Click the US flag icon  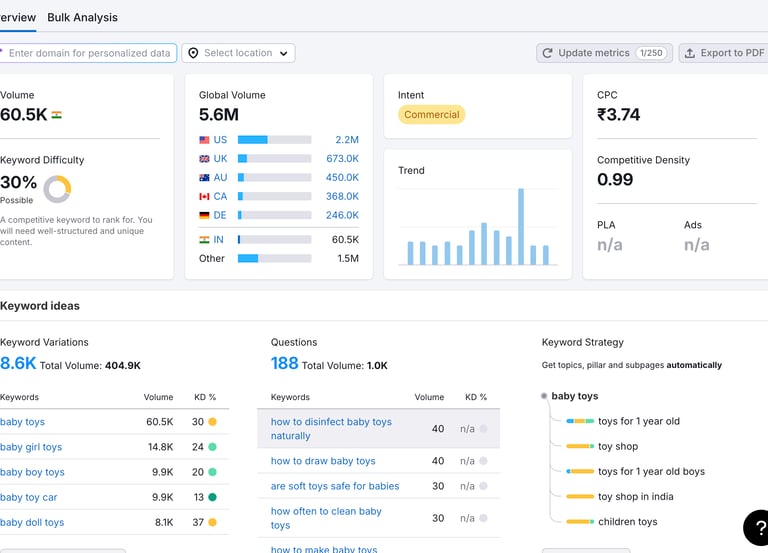[x=204, y=140]
